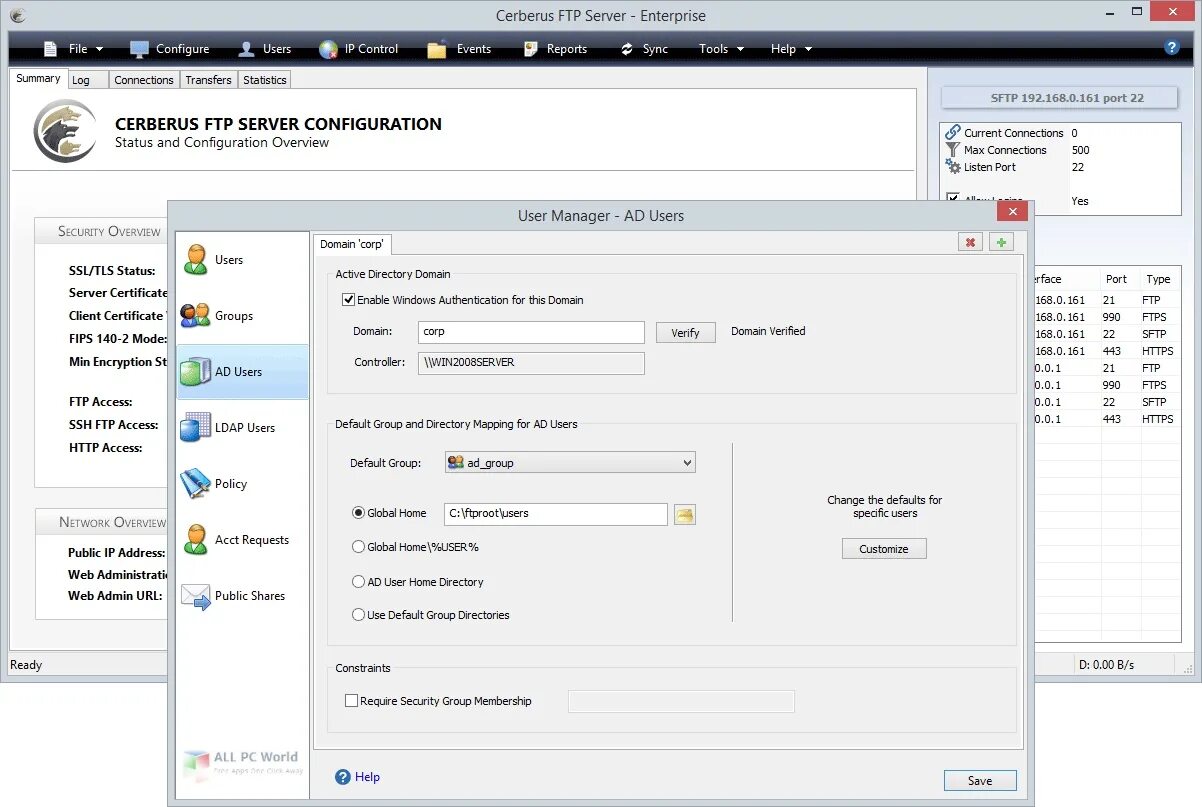Click the security group name field
Image resolution: width=1202 pixels, height=807 pixels.
[681, 701]
